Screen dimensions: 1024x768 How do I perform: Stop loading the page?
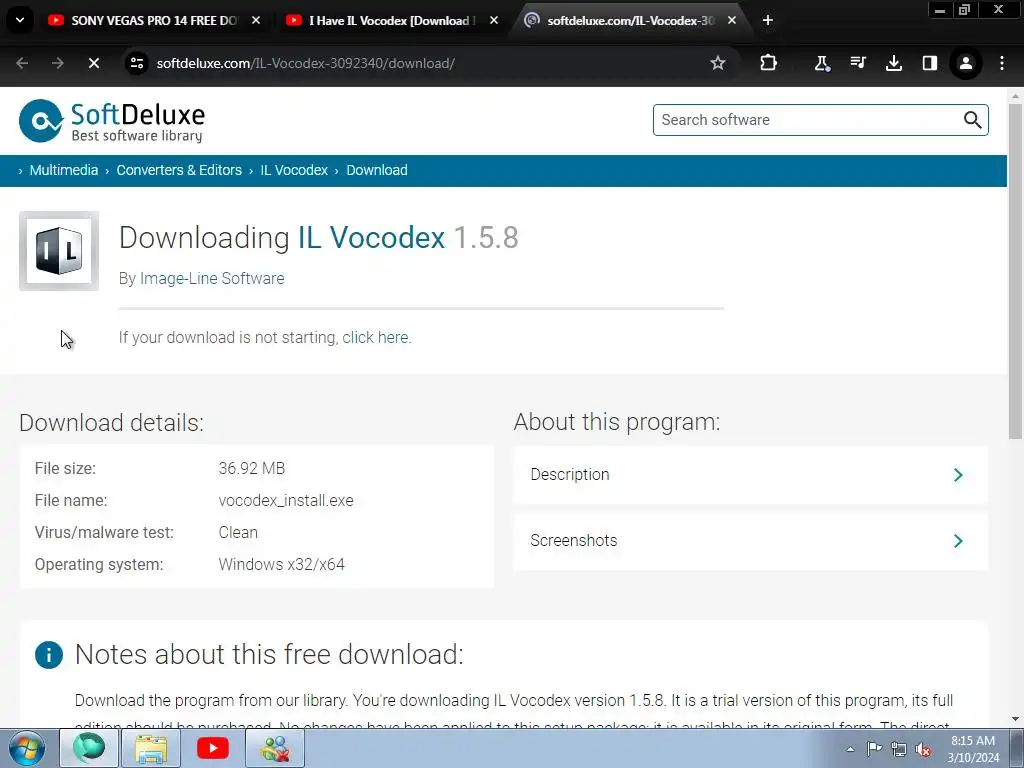[94, 63]
